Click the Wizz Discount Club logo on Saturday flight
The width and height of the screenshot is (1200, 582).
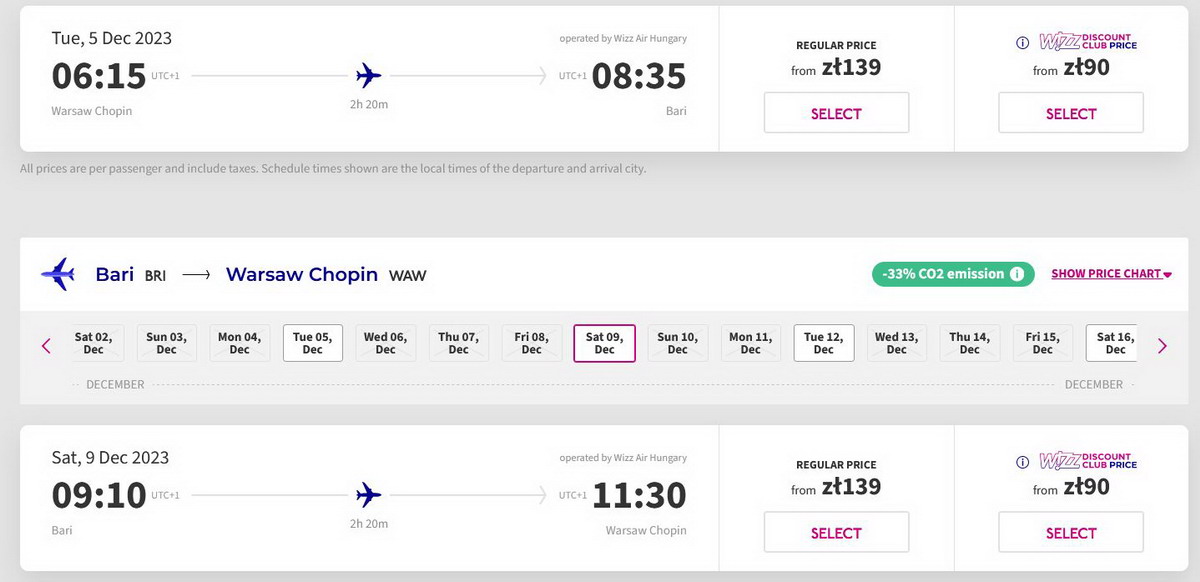1088,462
